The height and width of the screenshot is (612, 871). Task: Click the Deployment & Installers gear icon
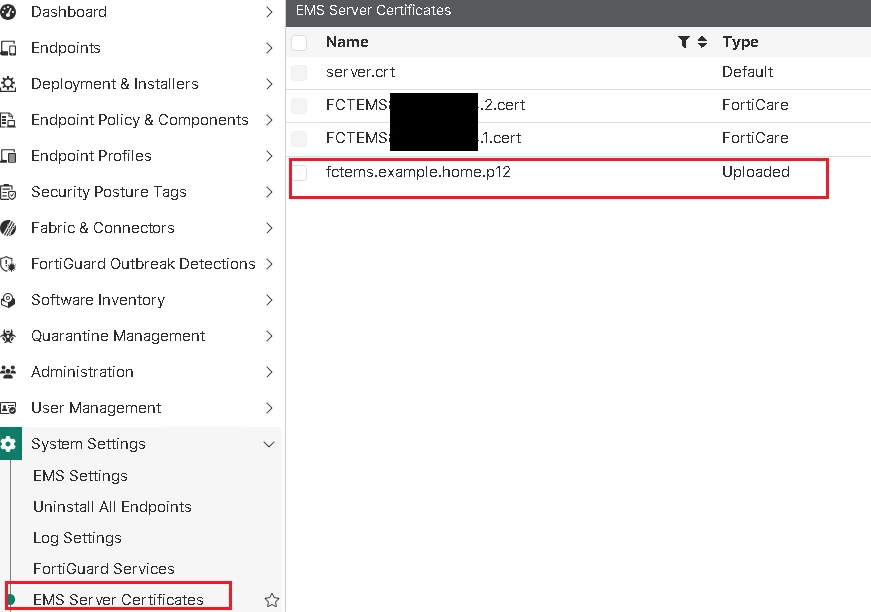point(8,84)
